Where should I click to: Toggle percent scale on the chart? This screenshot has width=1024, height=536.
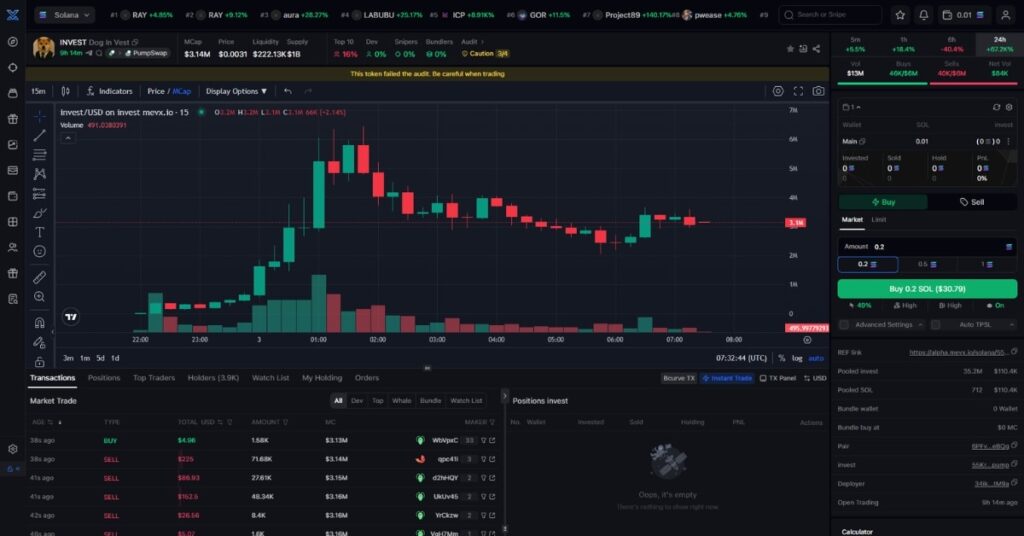point(782,358)
